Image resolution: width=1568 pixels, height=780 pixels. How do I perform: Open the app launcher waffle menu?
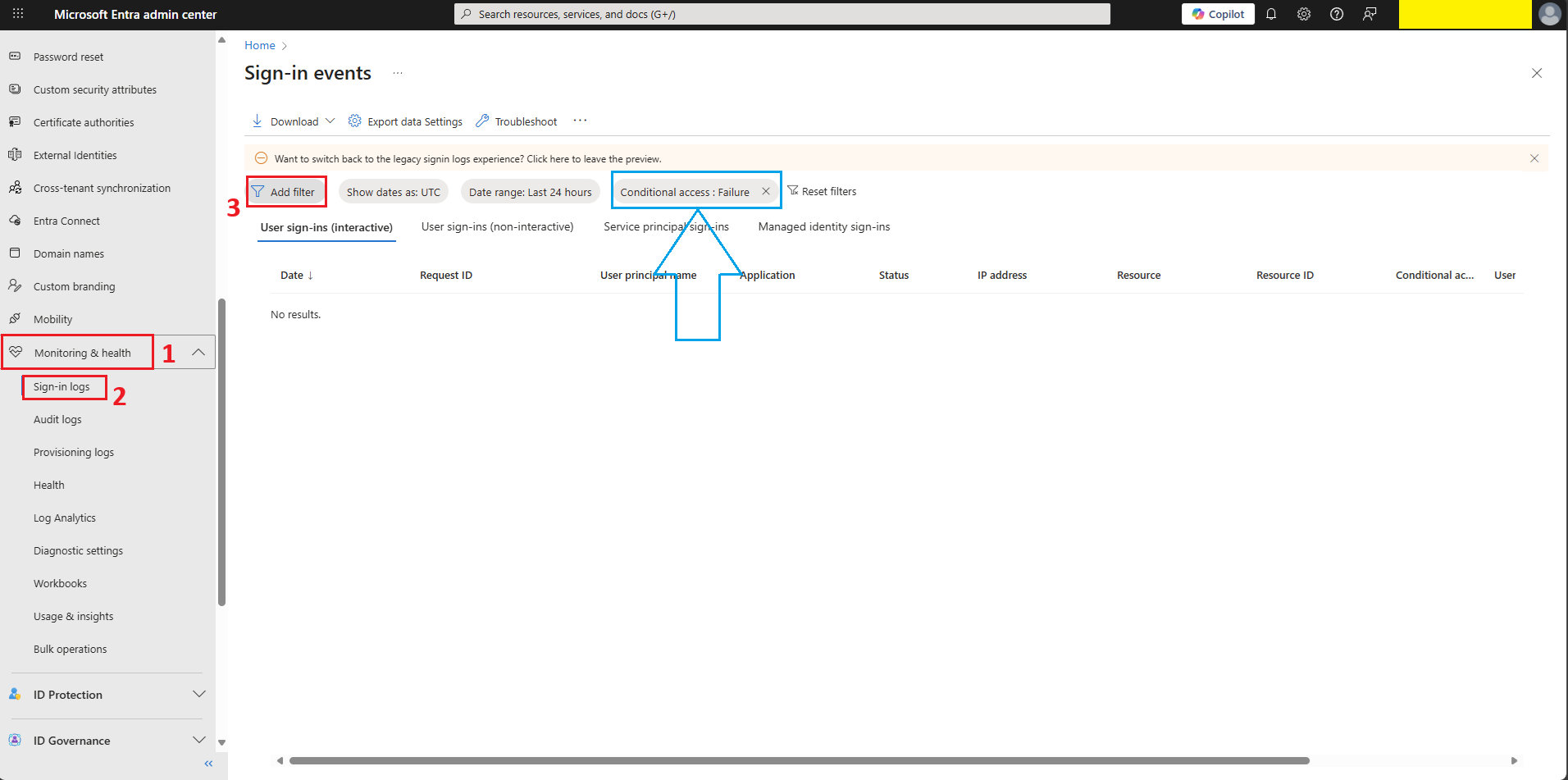coord(17,14)
